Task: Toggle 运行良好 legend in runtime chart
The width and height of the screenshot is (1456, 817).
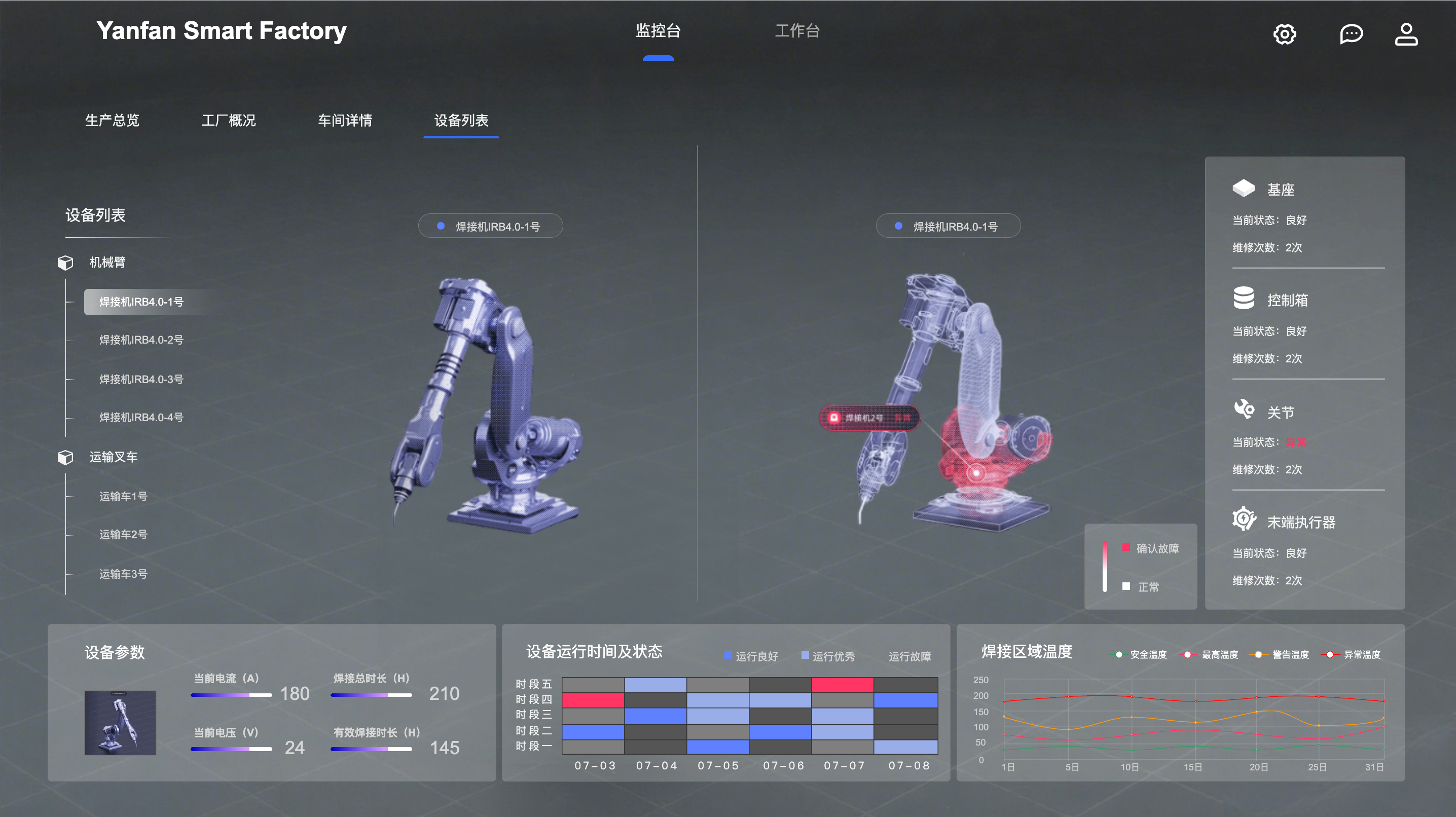Action: click(751, 656)
